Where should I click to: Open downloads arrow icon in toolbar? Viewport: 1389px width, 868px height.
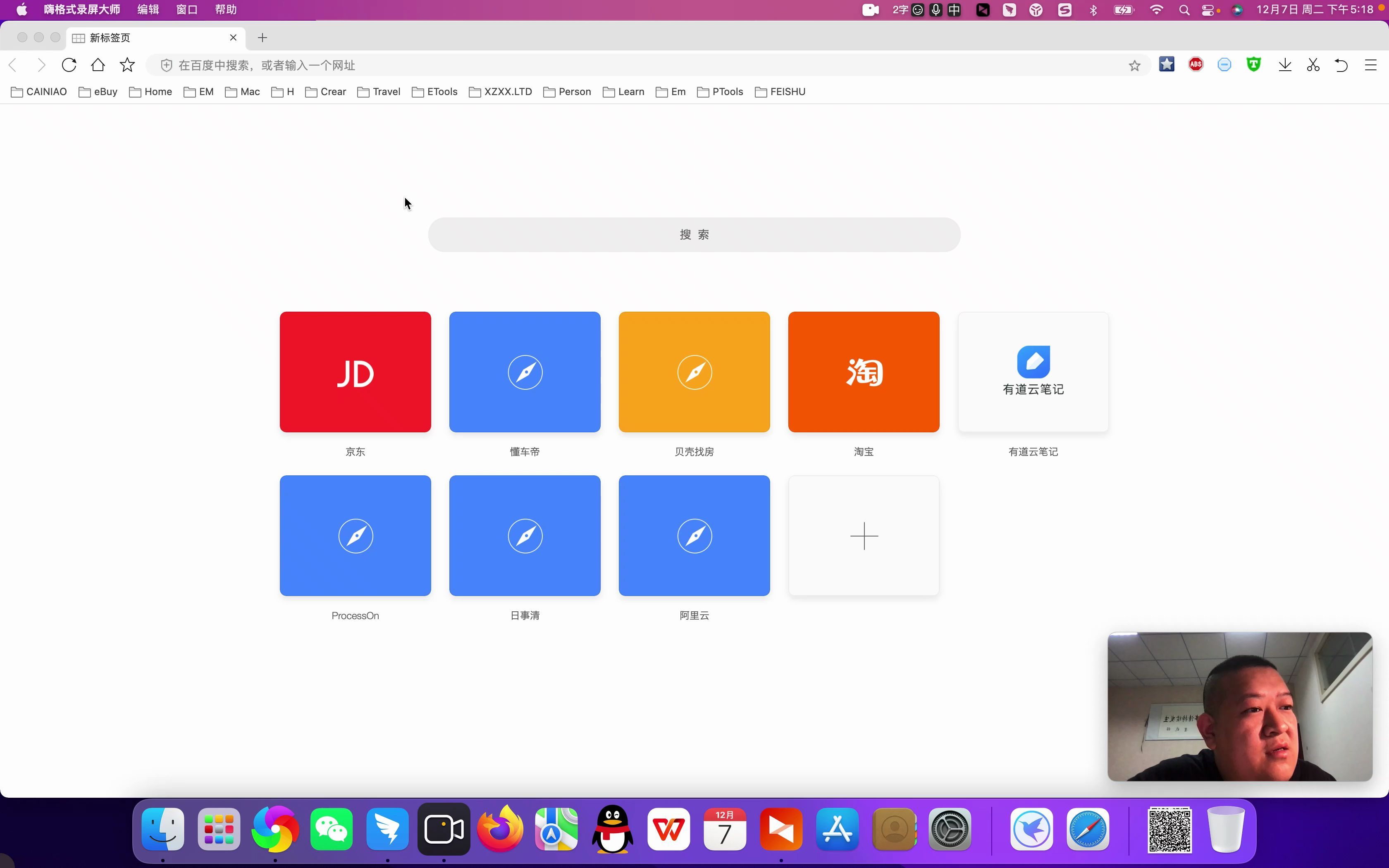point(1285,65)
